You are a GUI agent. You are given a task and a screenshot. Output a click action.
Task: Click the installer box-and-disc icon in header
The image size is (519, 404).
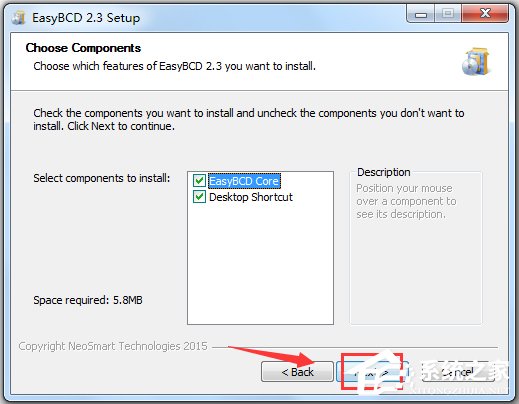pos(476,62)
